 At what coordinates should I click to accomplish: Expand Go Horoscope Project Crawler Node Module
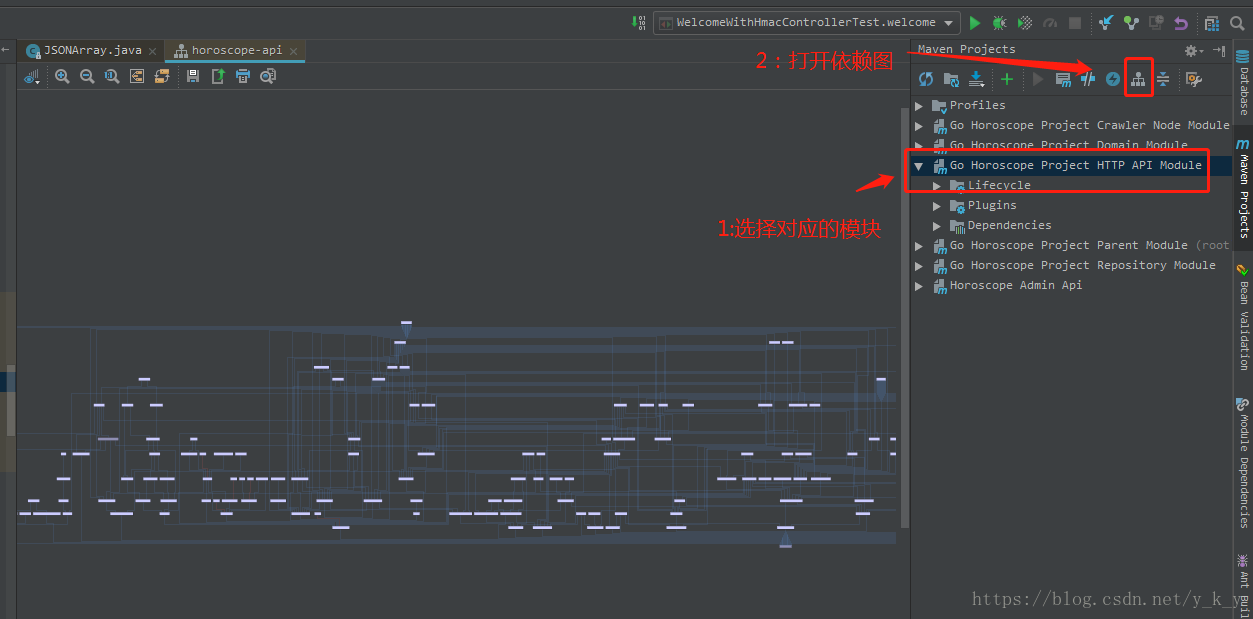[919, 125]
